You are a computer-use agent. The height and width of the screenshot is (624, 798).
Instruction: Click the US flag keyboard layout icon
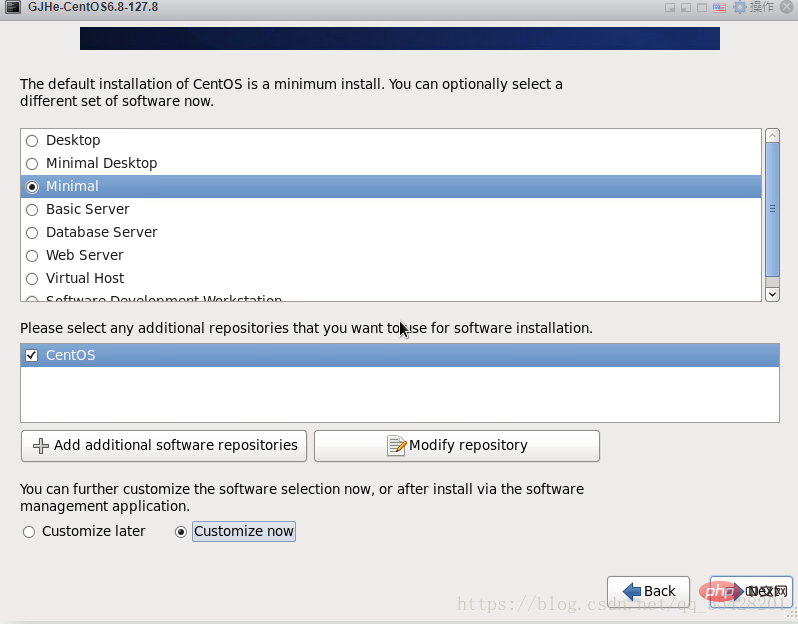[719, 8]
